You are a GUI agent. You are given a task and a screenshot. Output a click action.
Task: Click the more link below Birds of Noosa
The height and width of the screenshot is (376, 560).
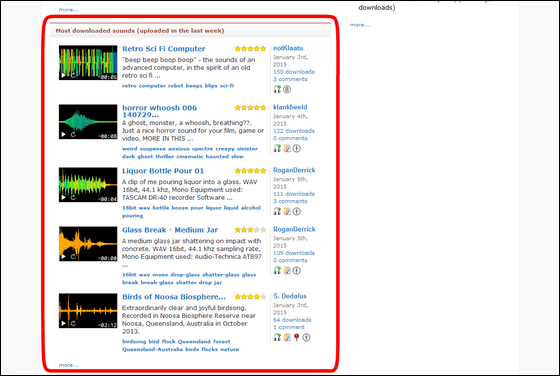point(69,365)
